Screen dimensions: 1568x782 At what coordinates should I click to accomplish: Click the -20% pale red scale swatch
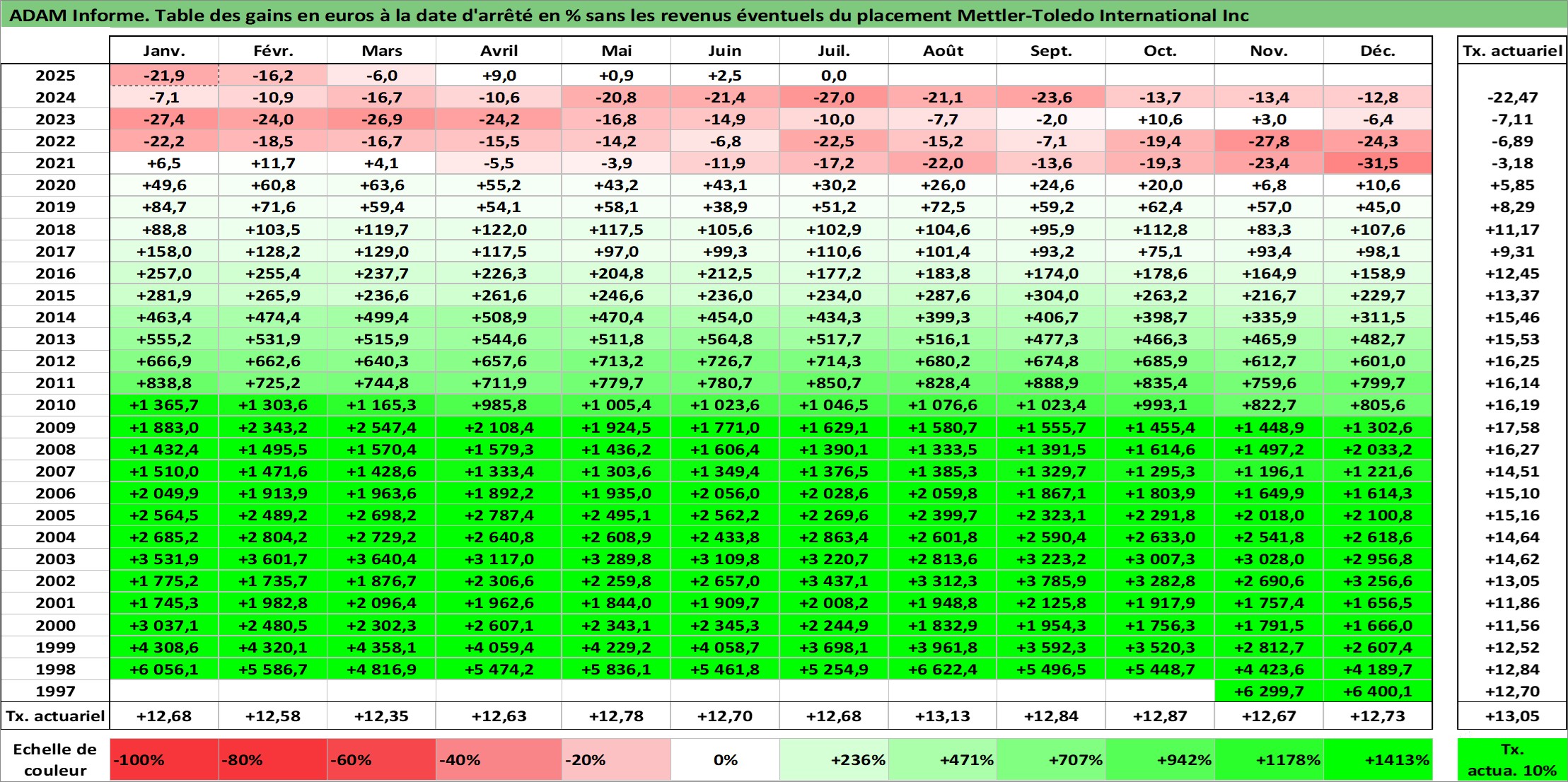point(616,760)
